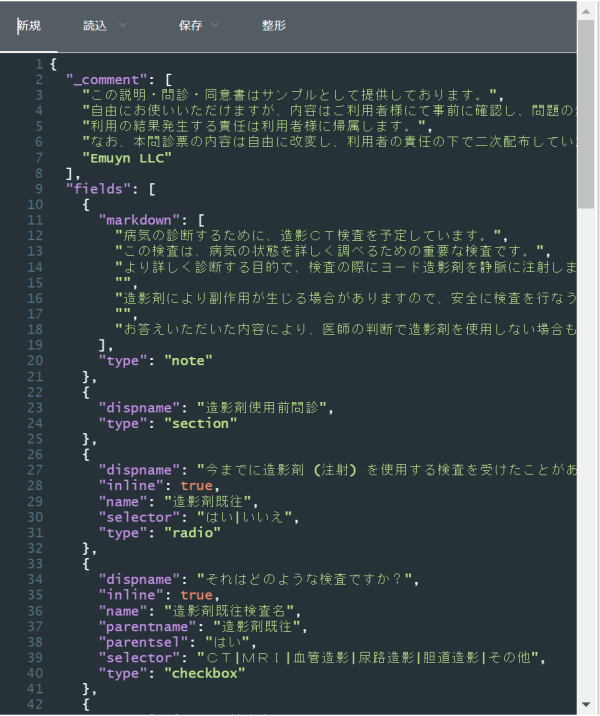Click line number 1 in gutter
This screenshot has height=716, width=600.
[x=40, y=64]
